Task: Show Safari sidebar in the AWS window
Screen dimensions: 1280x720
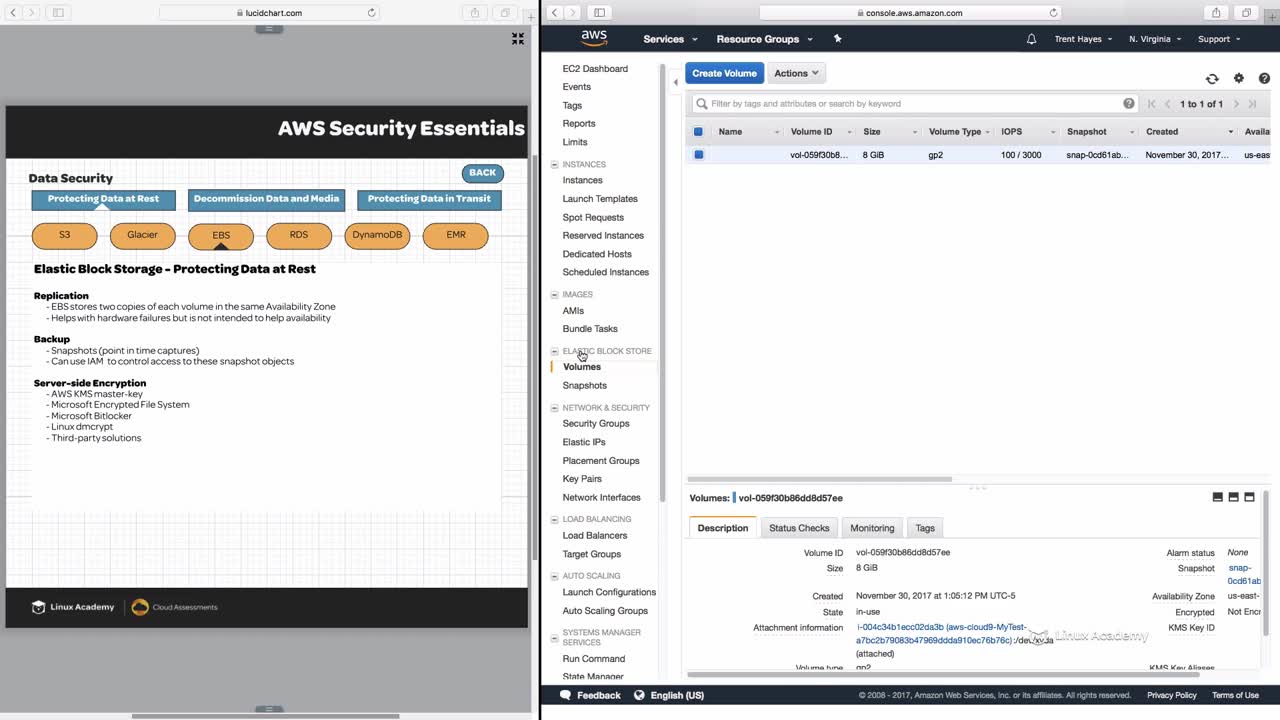Action: (599, 13)
